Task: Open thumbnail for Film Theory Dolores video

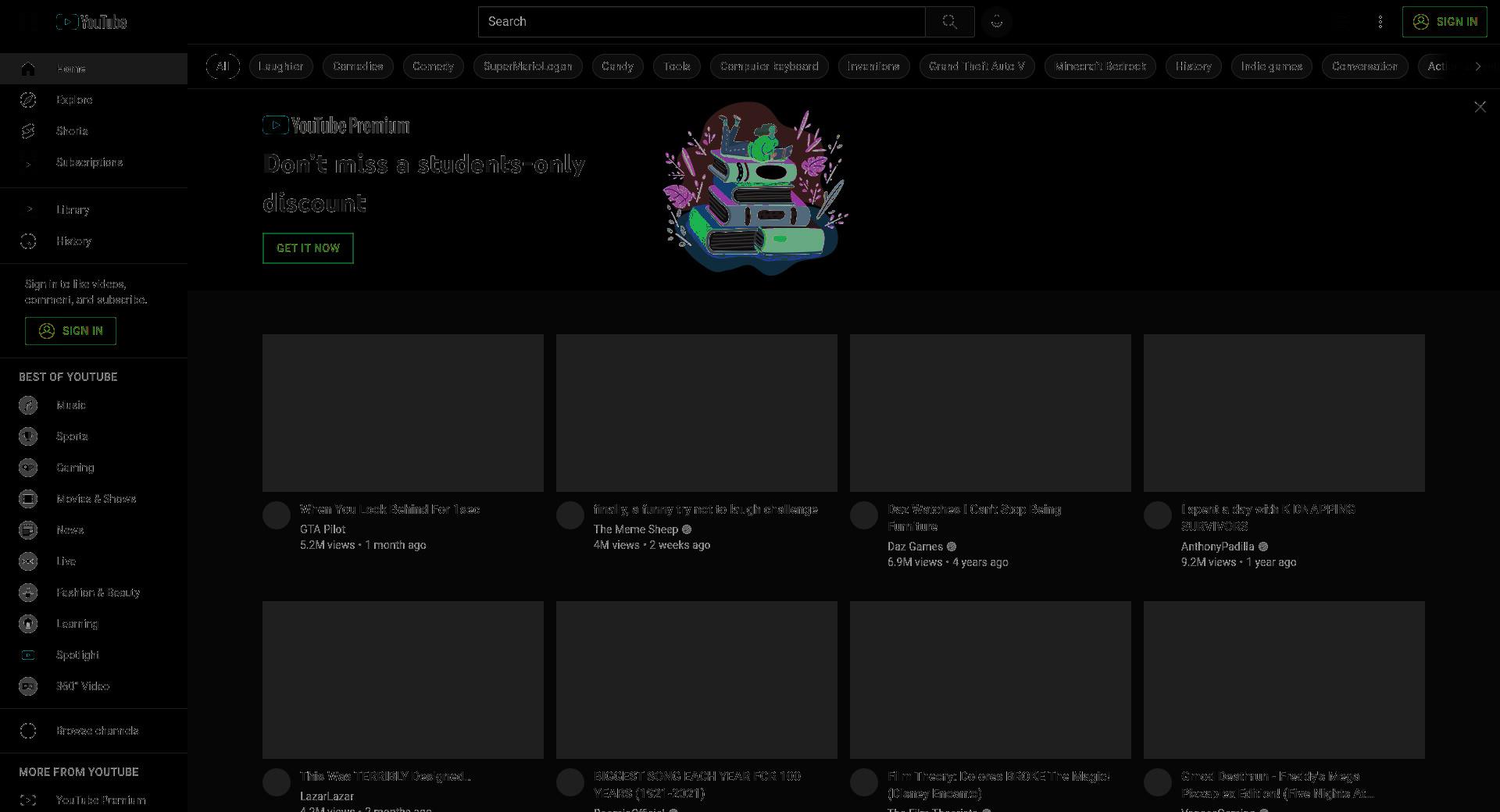Action: pos(991,680)
